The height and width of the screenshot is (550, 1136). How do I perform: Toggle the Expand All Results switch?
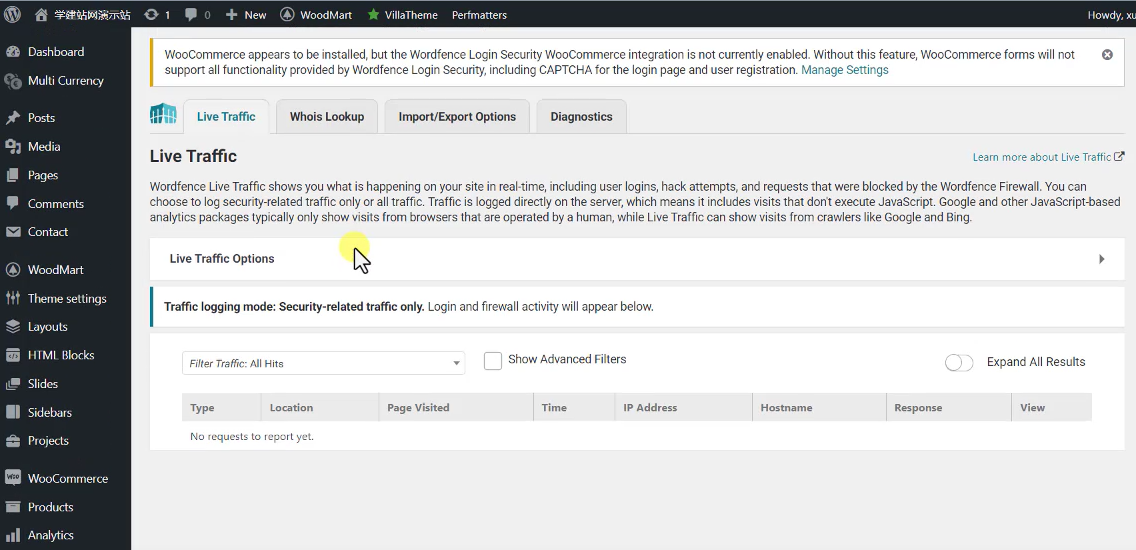958,362
